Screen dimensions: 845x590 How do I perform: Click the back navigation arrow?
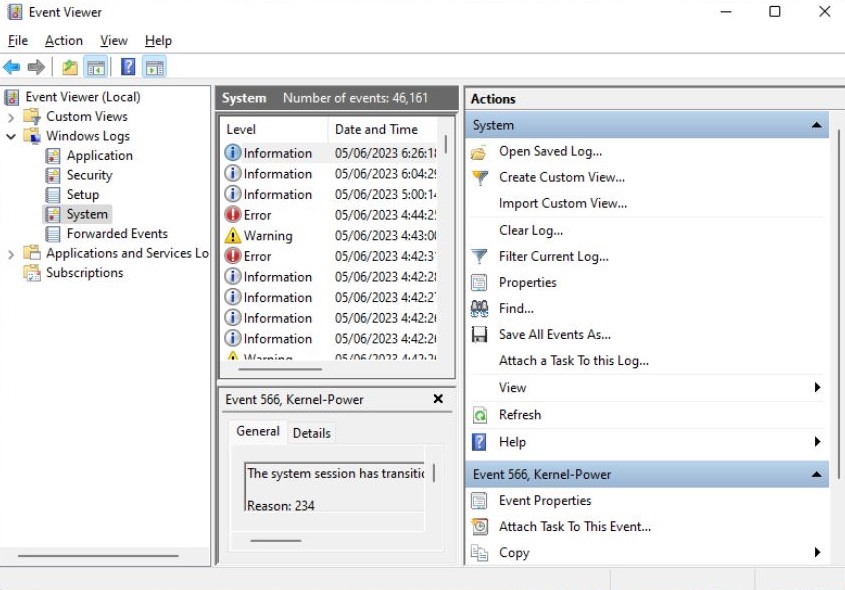tap(12, 68)
